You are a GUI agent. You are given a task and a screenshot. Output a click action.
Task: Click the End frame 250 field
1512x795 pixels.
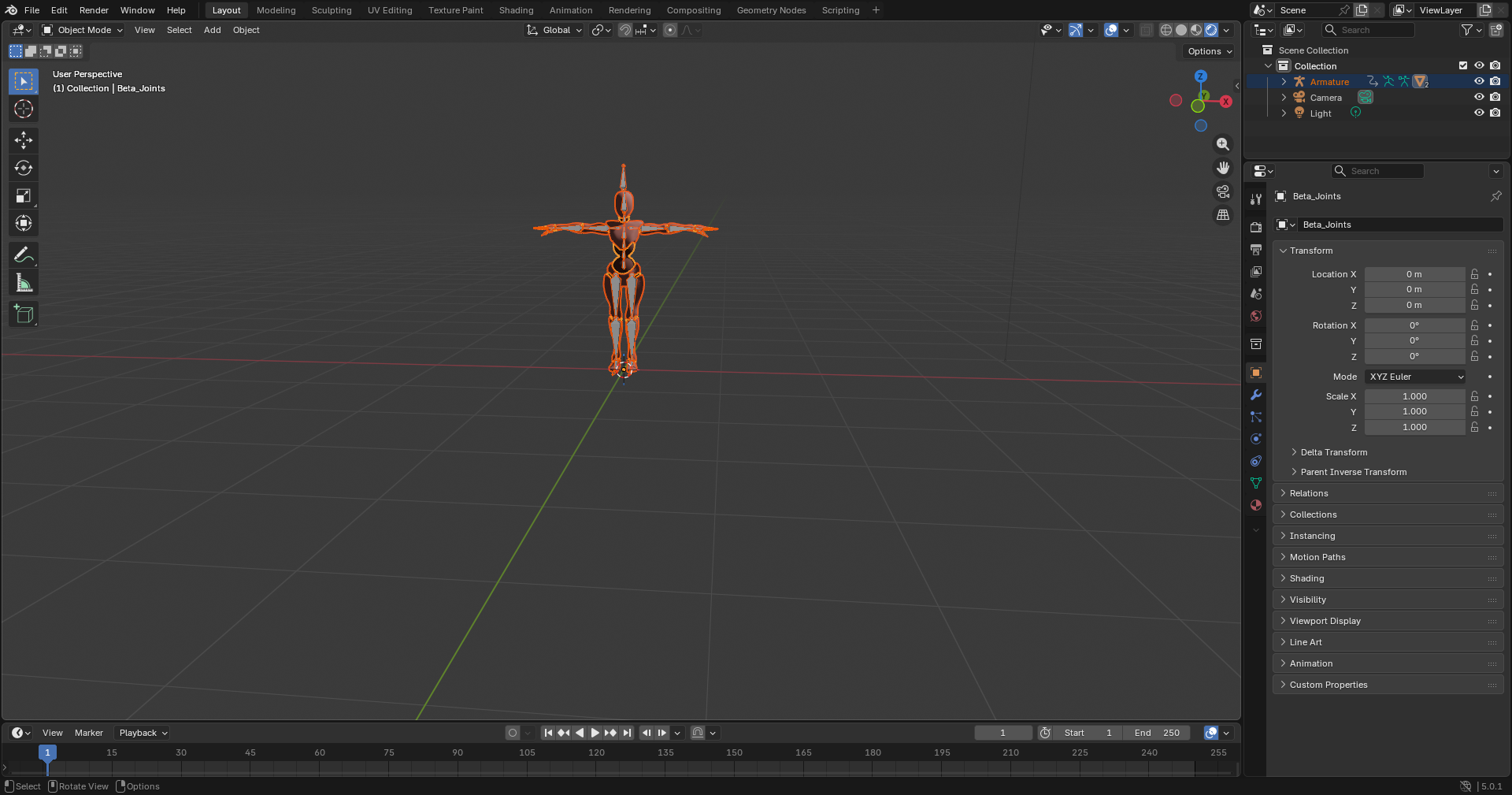point(1156,733)
